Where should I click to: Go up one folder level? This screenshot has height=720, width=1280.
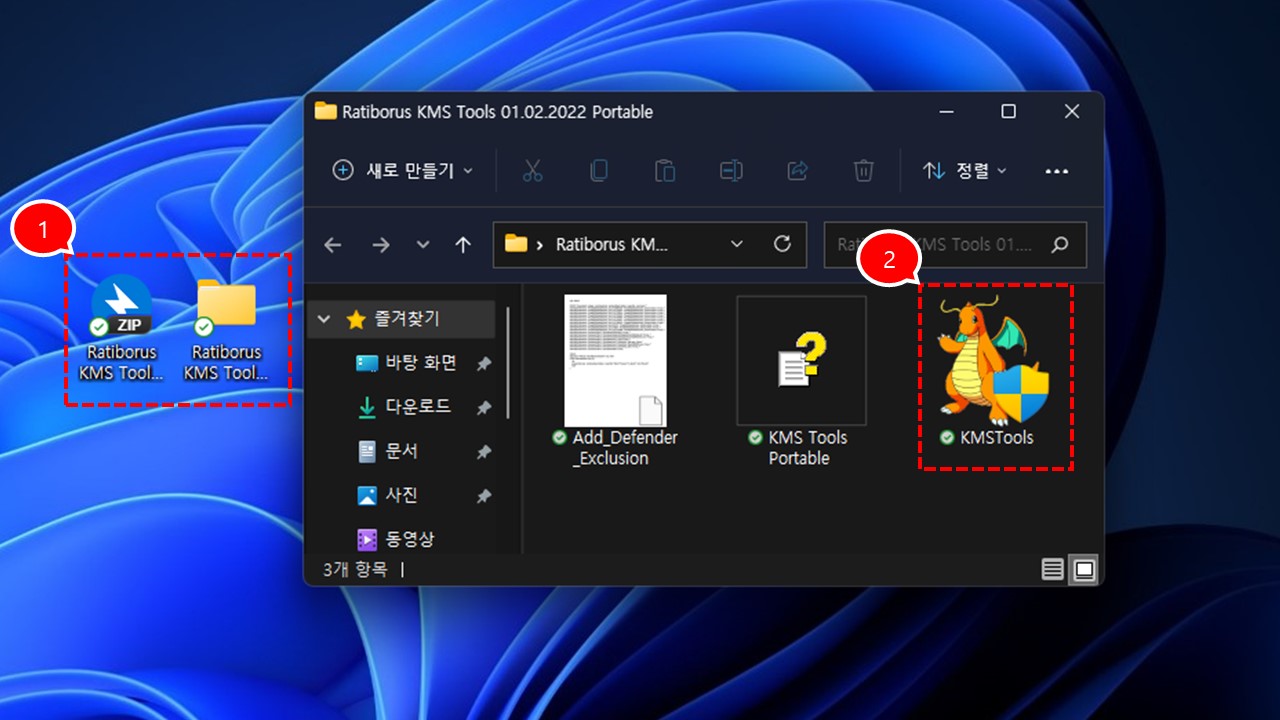pyautogui.click(x=462, y=245)
